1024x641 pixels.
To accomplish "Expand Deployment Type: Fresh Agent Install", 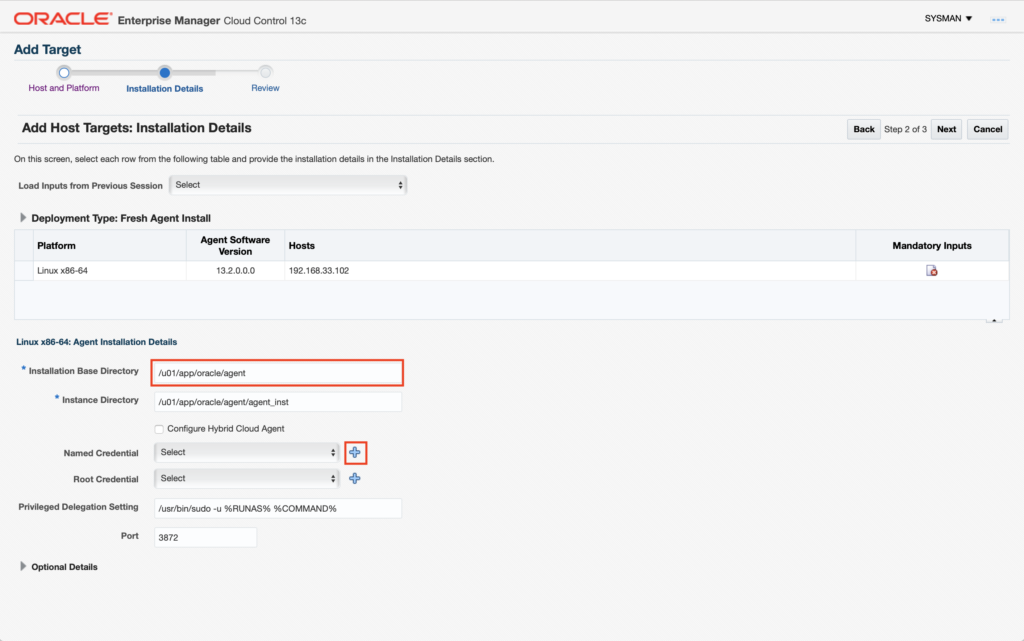I will [23, 217].
